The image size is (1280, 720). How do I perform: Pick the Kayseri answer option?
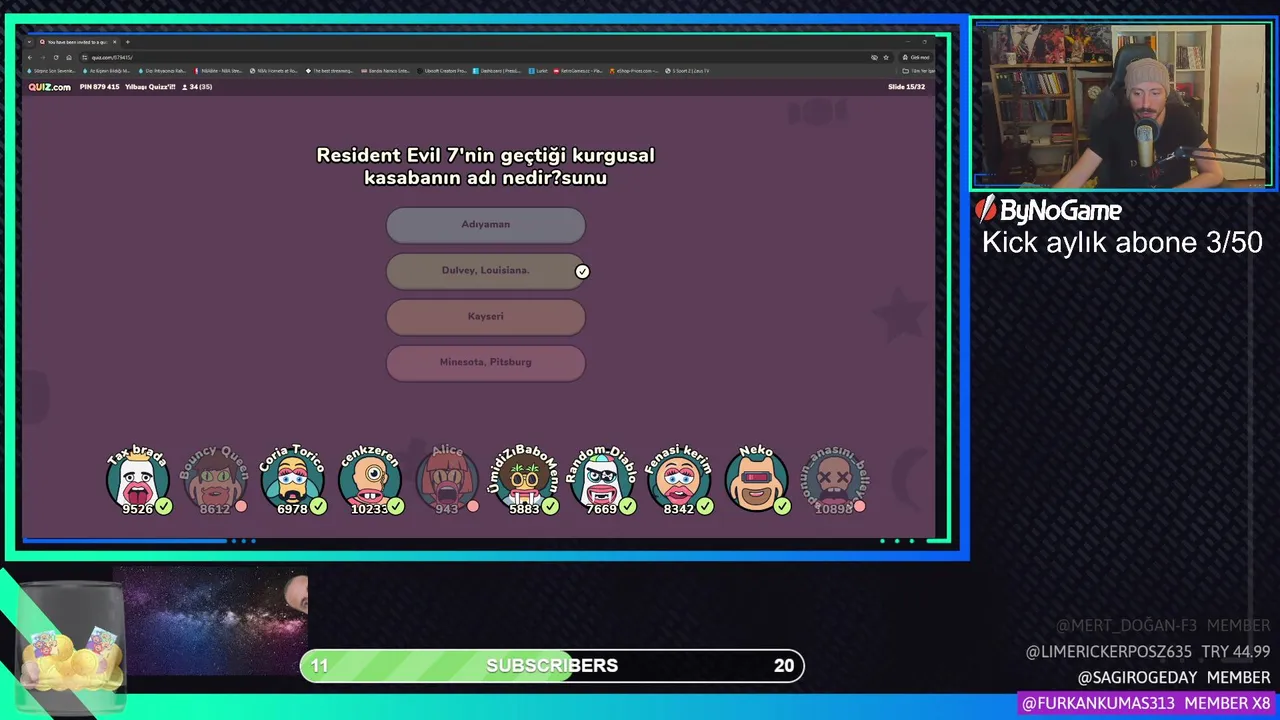pos(485,317)
